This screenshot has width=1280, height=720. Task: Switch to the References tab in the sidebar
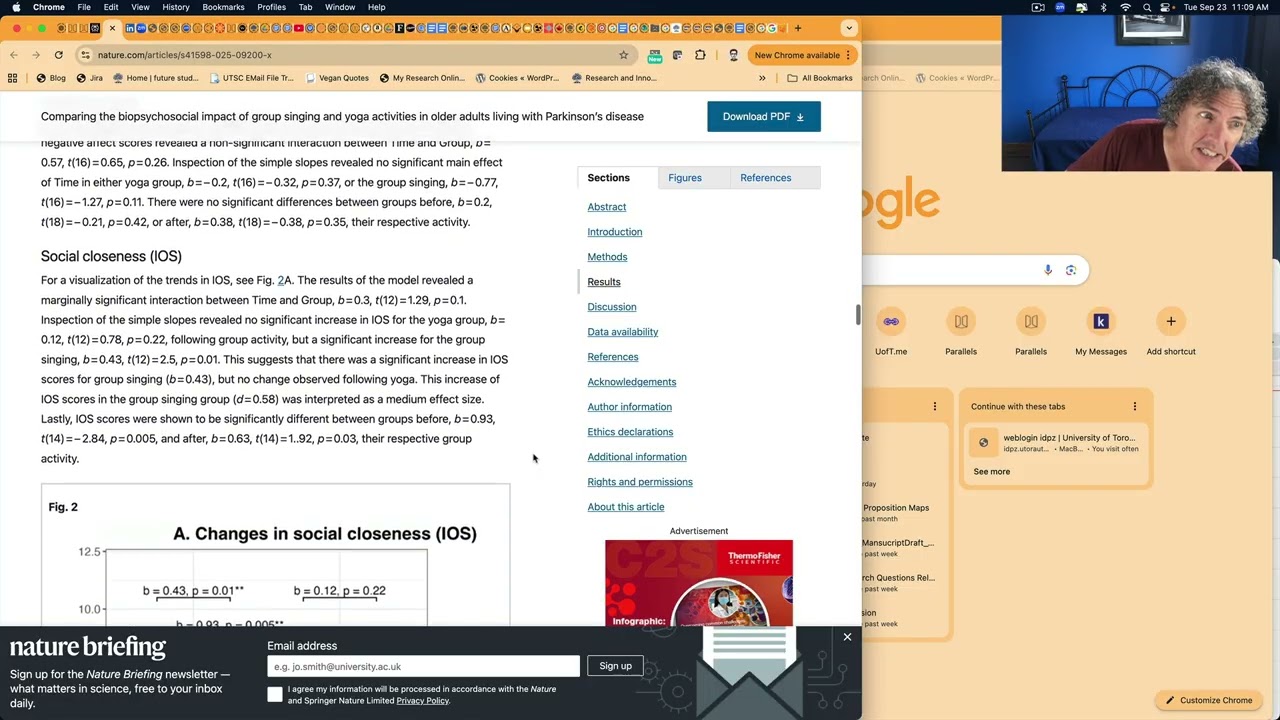point(766,178)
